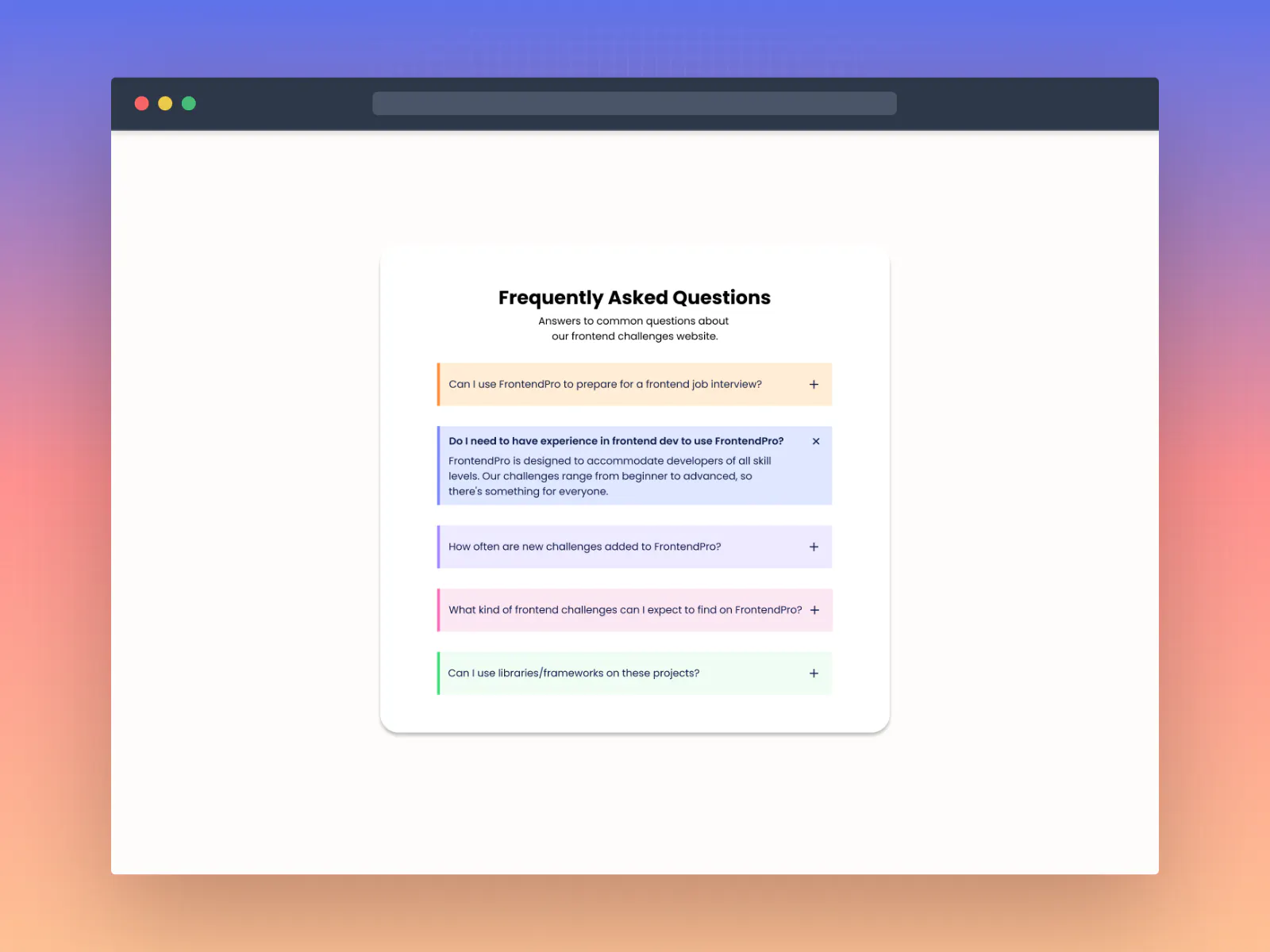This screenshot has height=952, width=1270.
Task: Click the plus icon on the new challenges question
Action: click(x=814, y=547)
